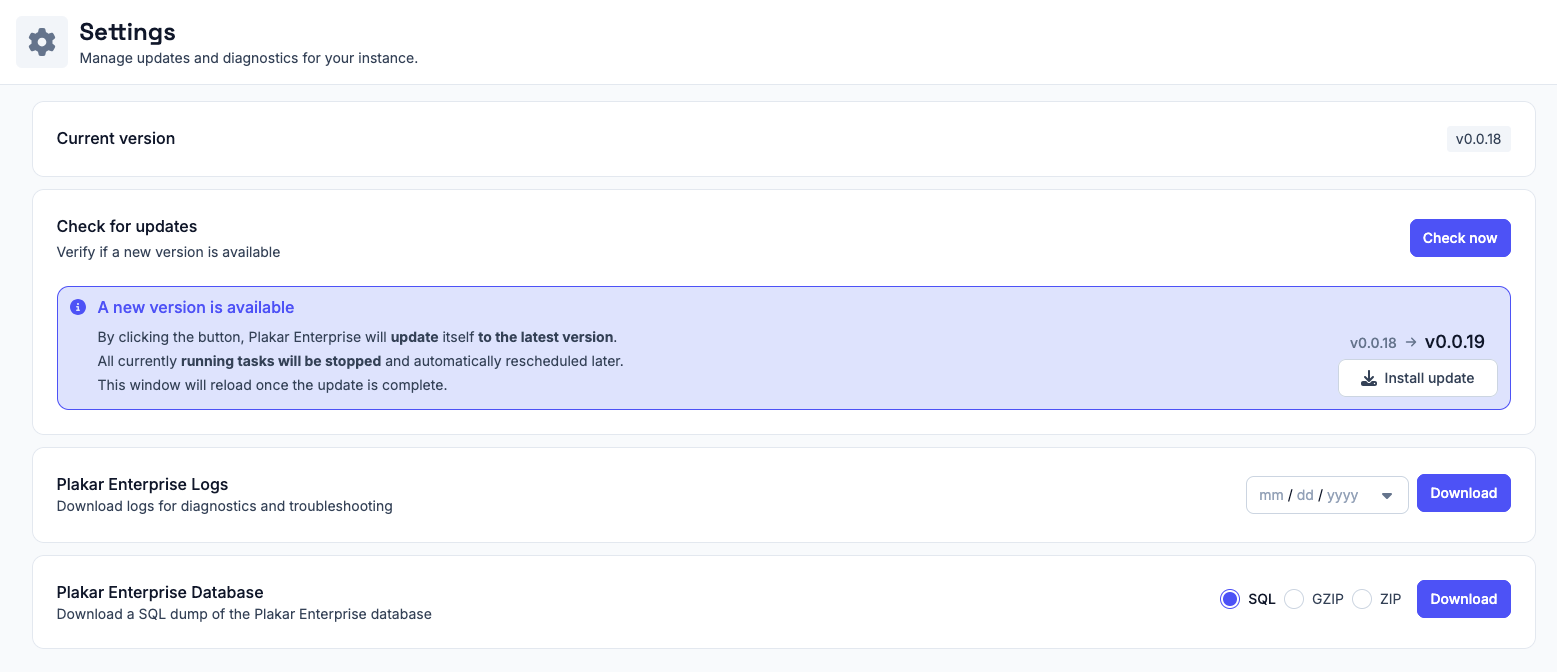Click the download icon on Install update

tap(1369, 378)
